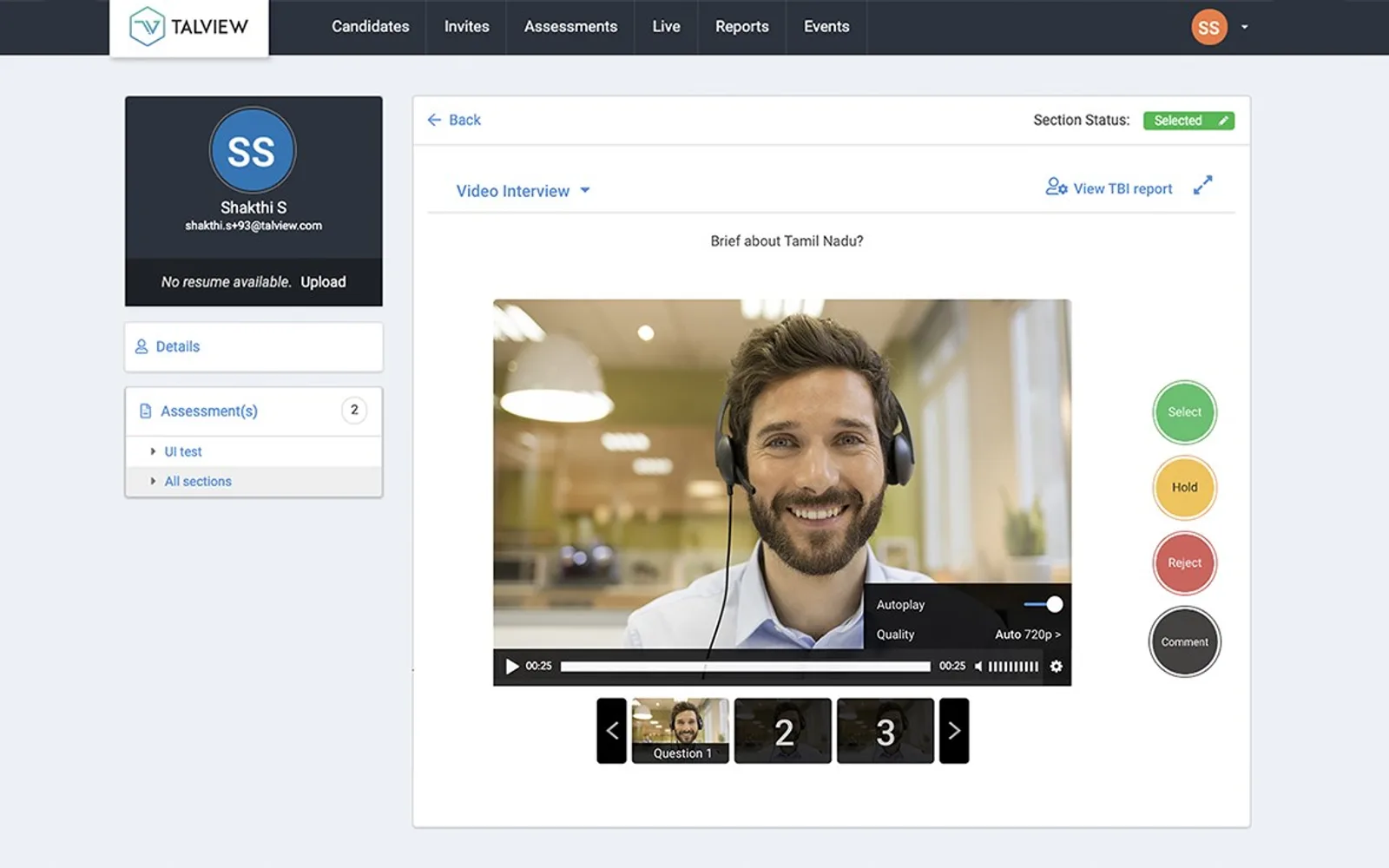Select the All sections entry

tap(198, 481)
